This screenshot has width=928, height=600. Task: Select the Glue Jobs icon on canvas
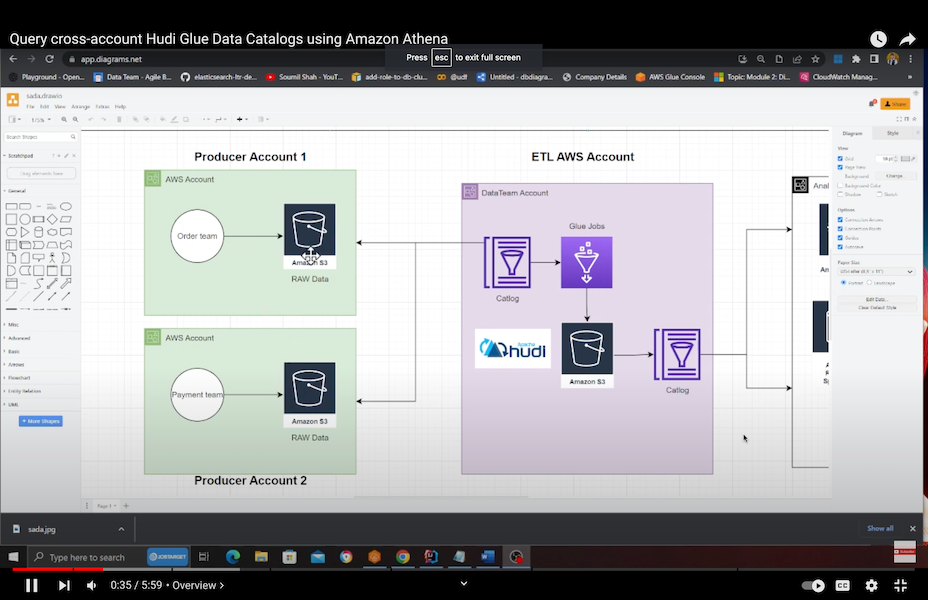(586, 262)
